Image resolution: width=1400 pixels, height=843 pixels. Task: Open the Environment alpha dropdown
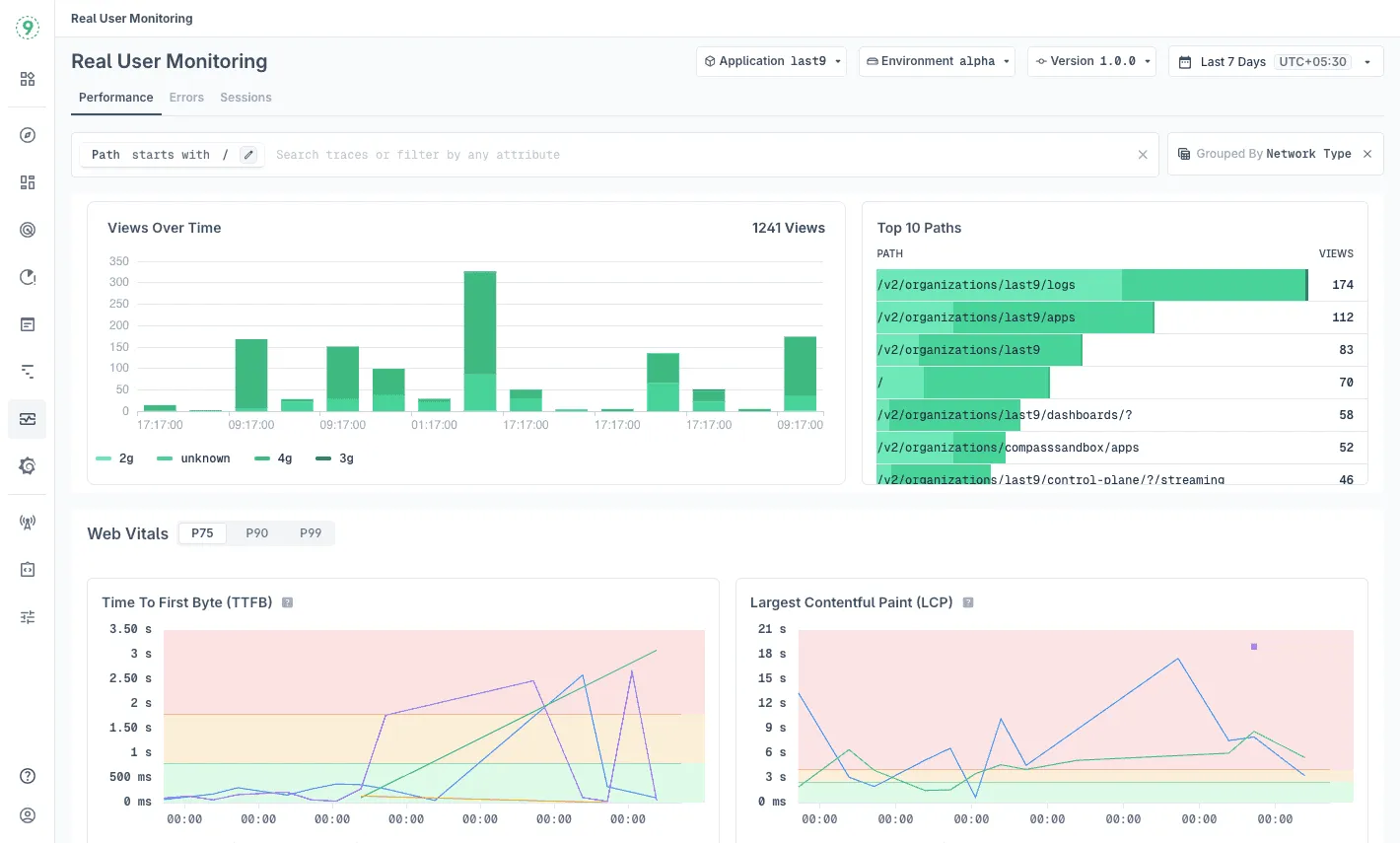coord(936,61)
